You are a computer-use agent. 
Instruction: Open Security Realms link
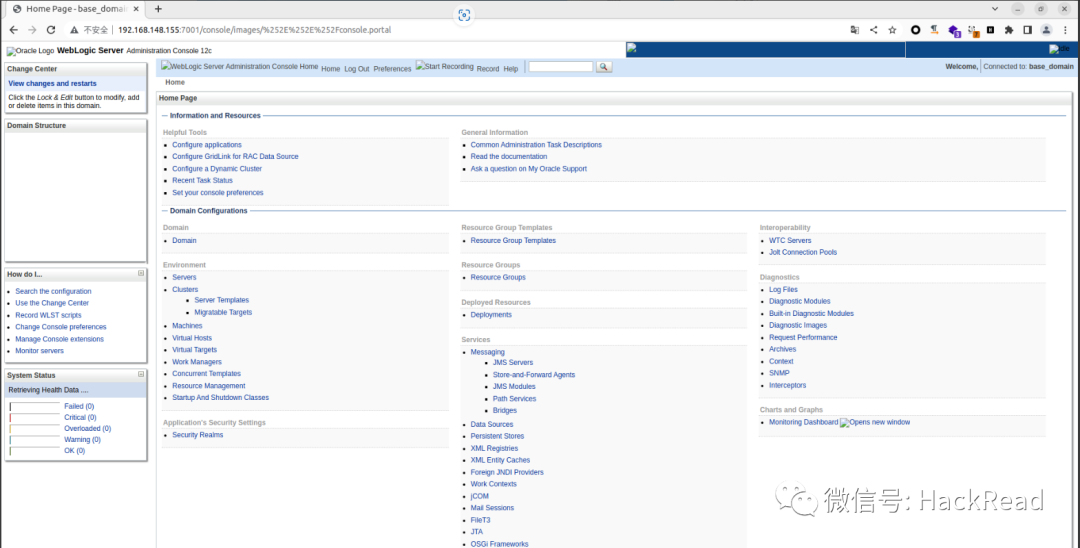pyautogui.click(x=198, y=434)
